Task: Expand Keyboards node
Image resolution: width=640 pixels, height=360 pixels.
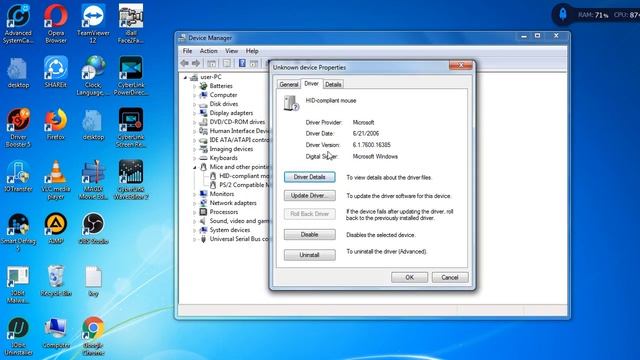Action: (x=195, y=158)
